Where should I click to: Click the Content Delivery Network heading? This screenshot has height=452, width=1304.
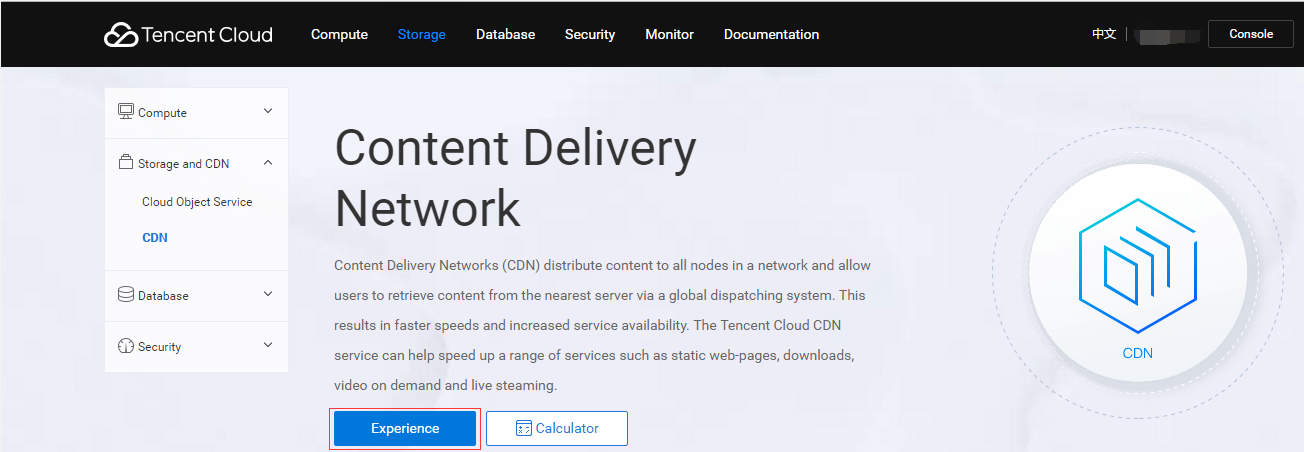pos(516,179)
